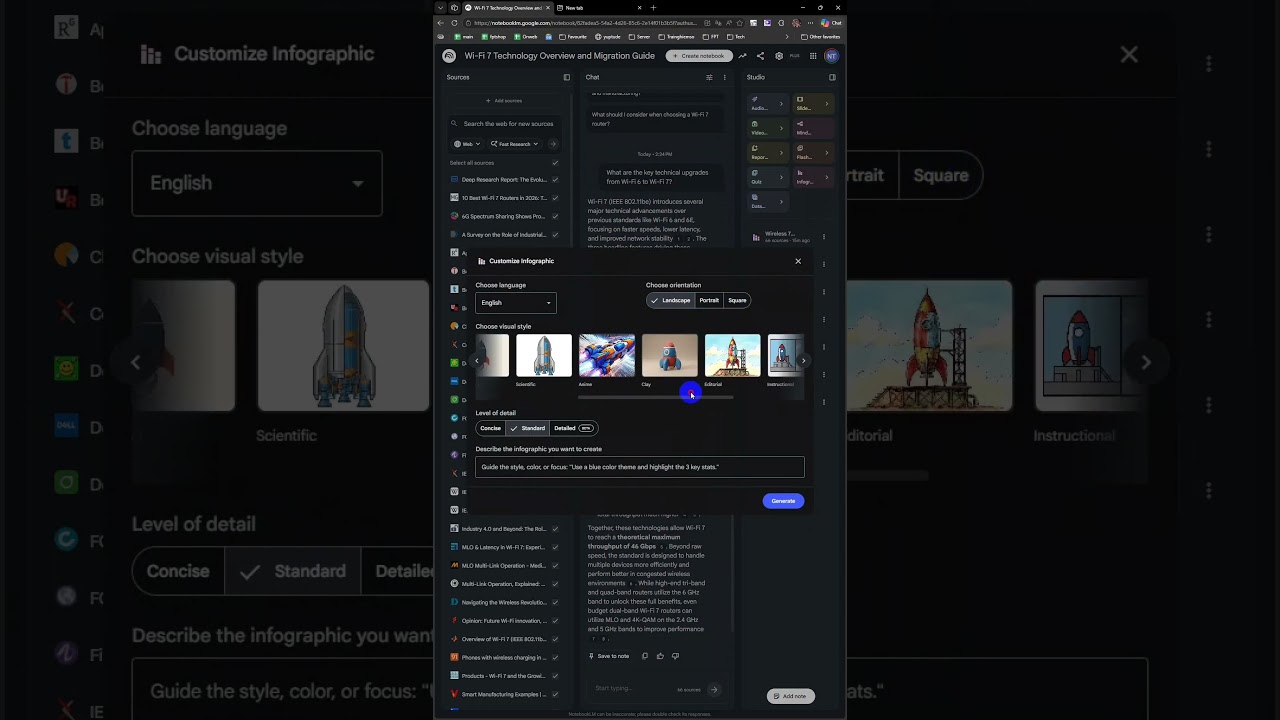1280x720 pixels.
Task: Open NotebookLM settings gear
Action: point(779,56)
